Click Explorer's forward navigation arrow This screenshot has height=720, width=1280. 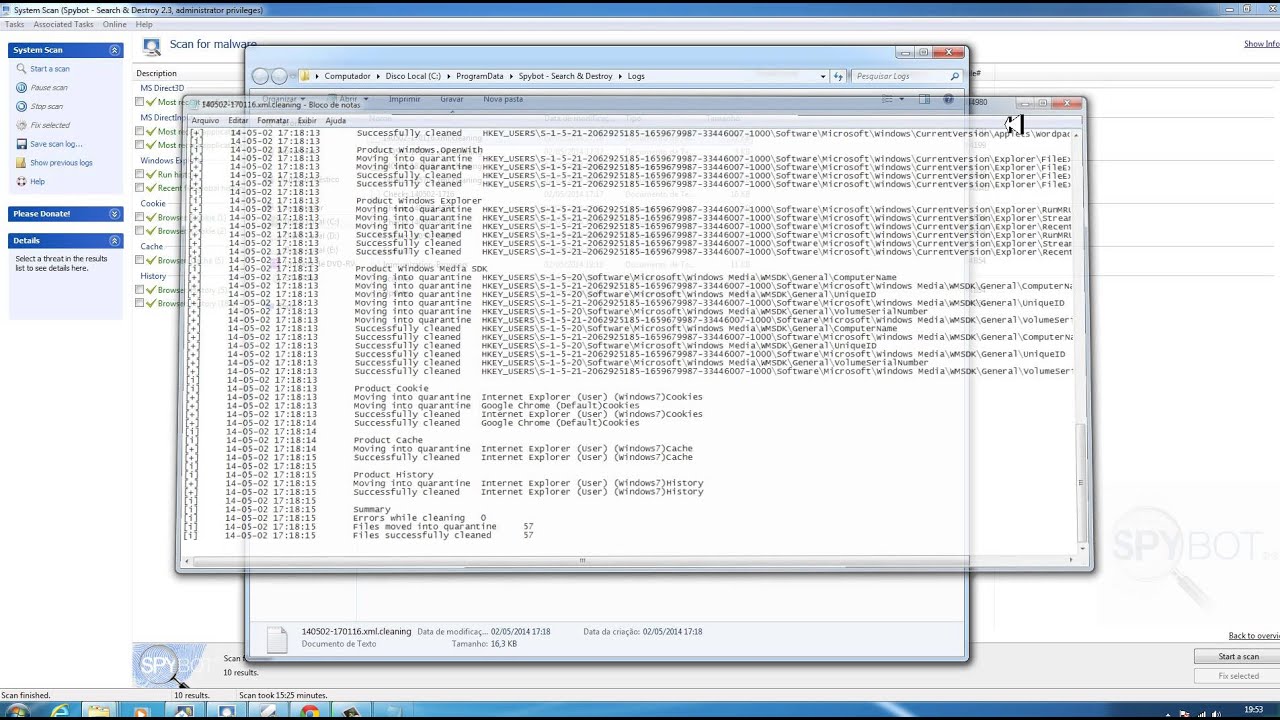[280, 76]
